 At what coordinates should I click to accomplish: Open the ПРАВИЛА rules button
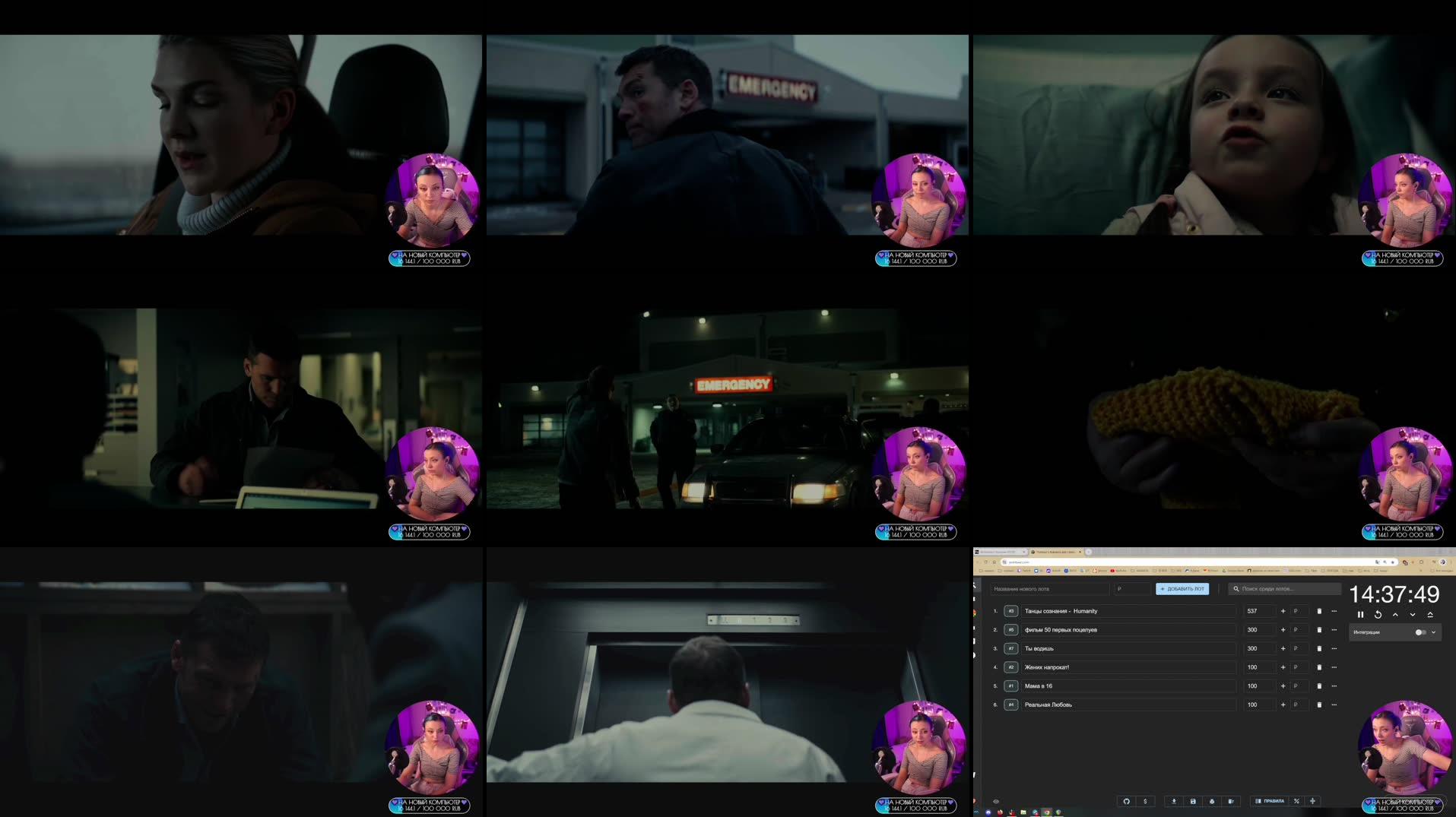point(1270,801)
